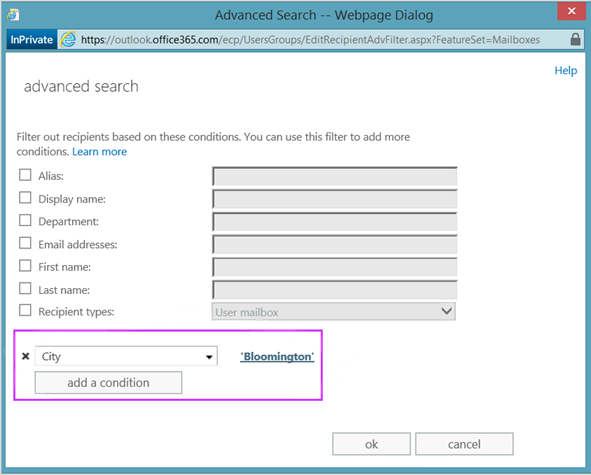Screen dimensions: 591x475
Task: Open the Recipient types User mailbox dropdown
Action: tap(334, 311)
